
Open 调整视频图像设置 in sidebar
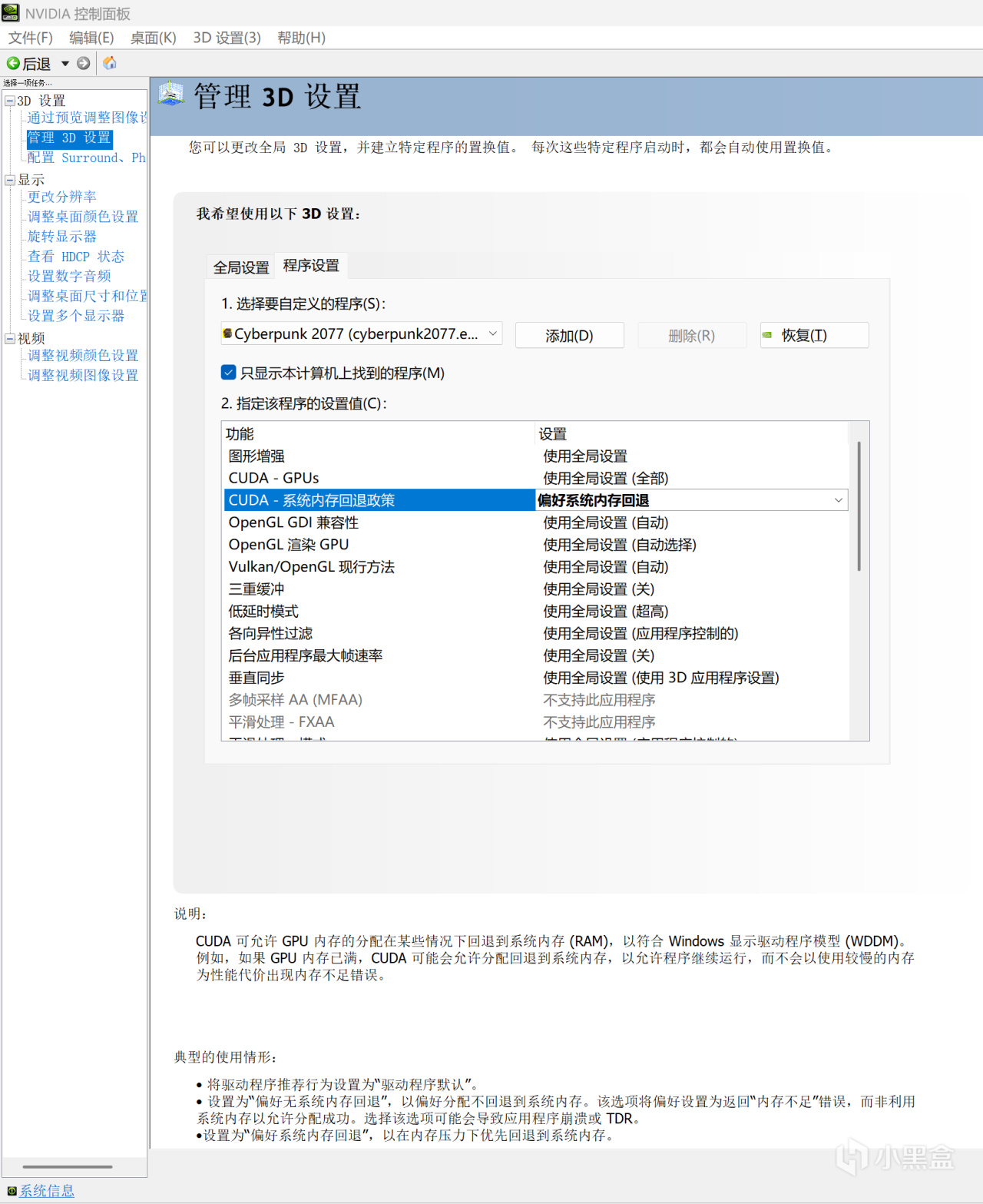click(x=83, y=376)
